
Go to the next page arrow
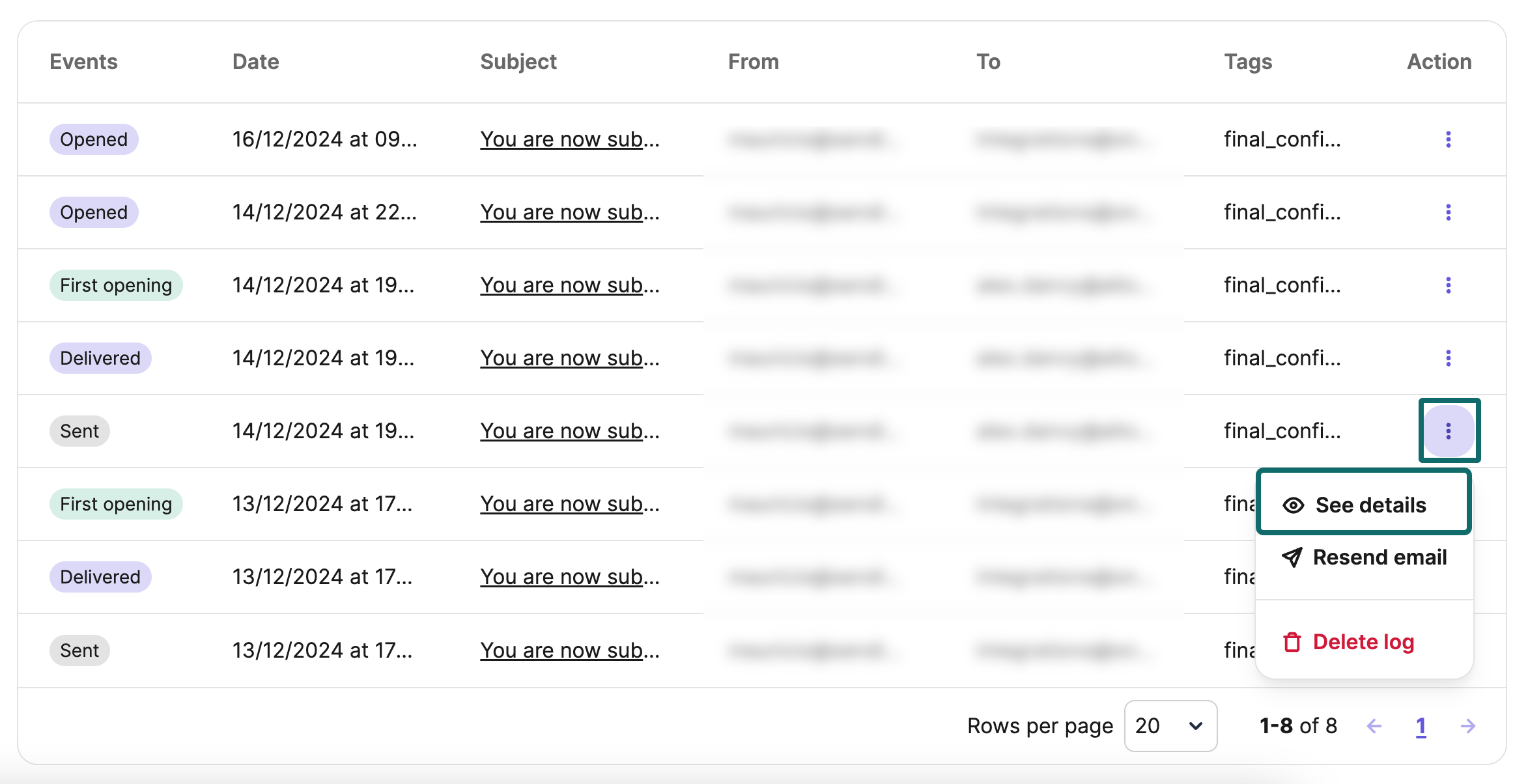click(1468, 726)
